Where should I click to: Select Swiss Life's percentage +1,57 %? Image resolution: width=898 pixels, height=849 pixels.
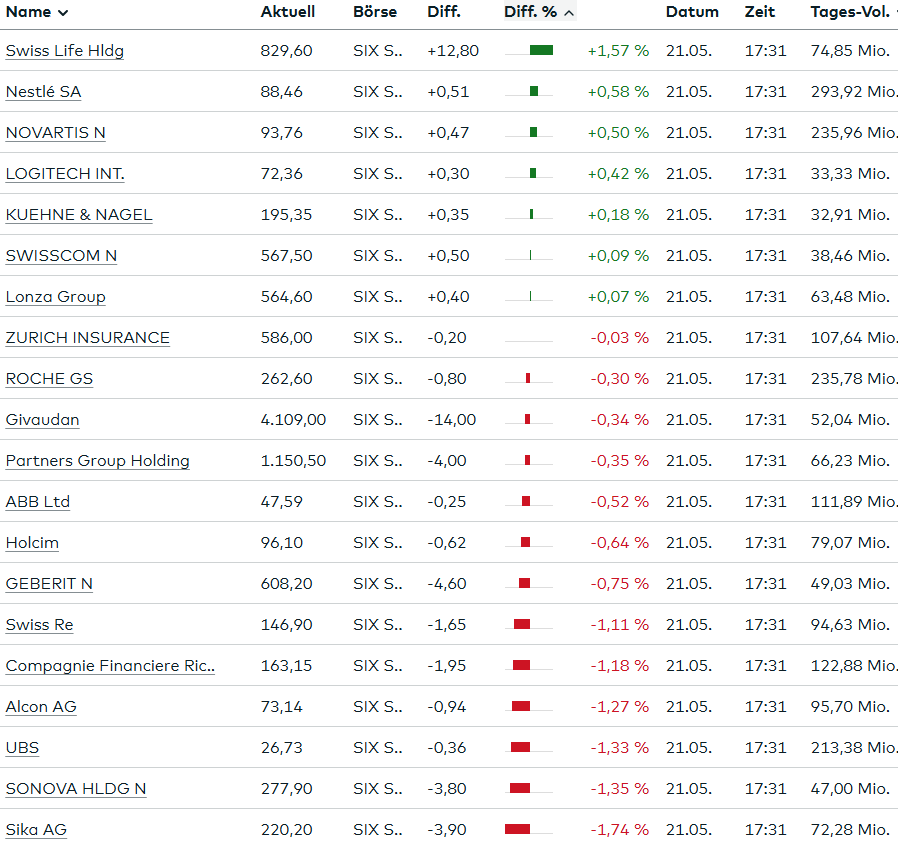tap(619, 51)
